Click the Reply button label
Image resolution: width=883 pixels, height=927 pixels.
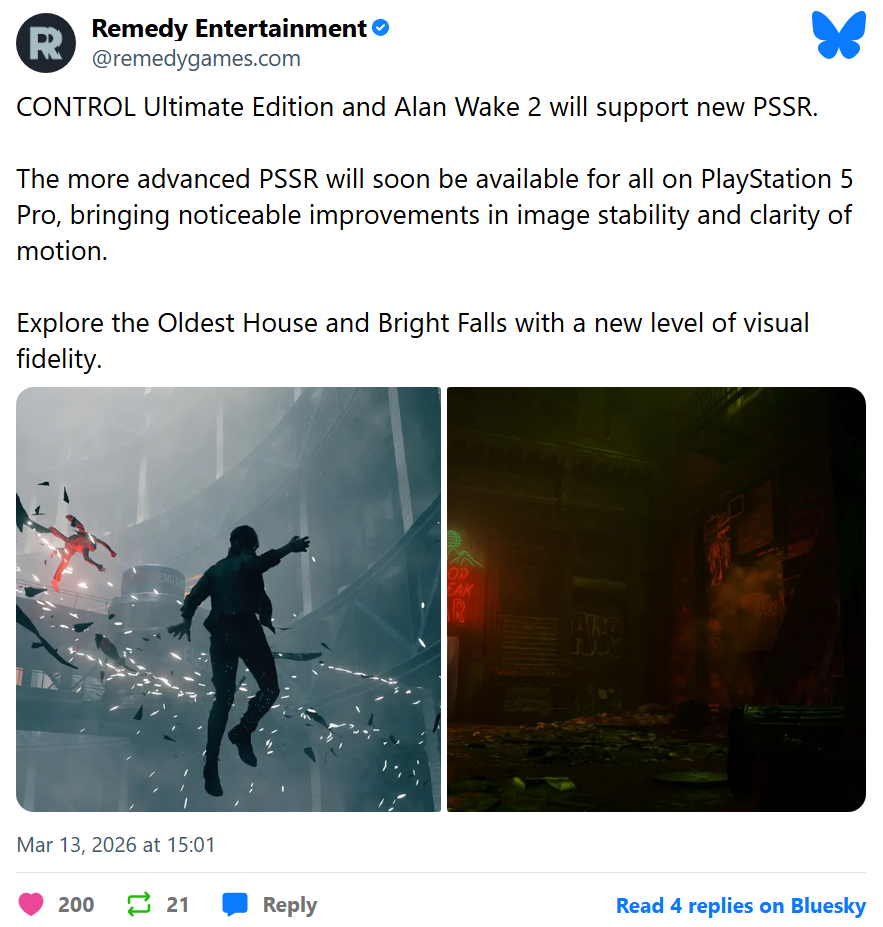coord(290,905)
